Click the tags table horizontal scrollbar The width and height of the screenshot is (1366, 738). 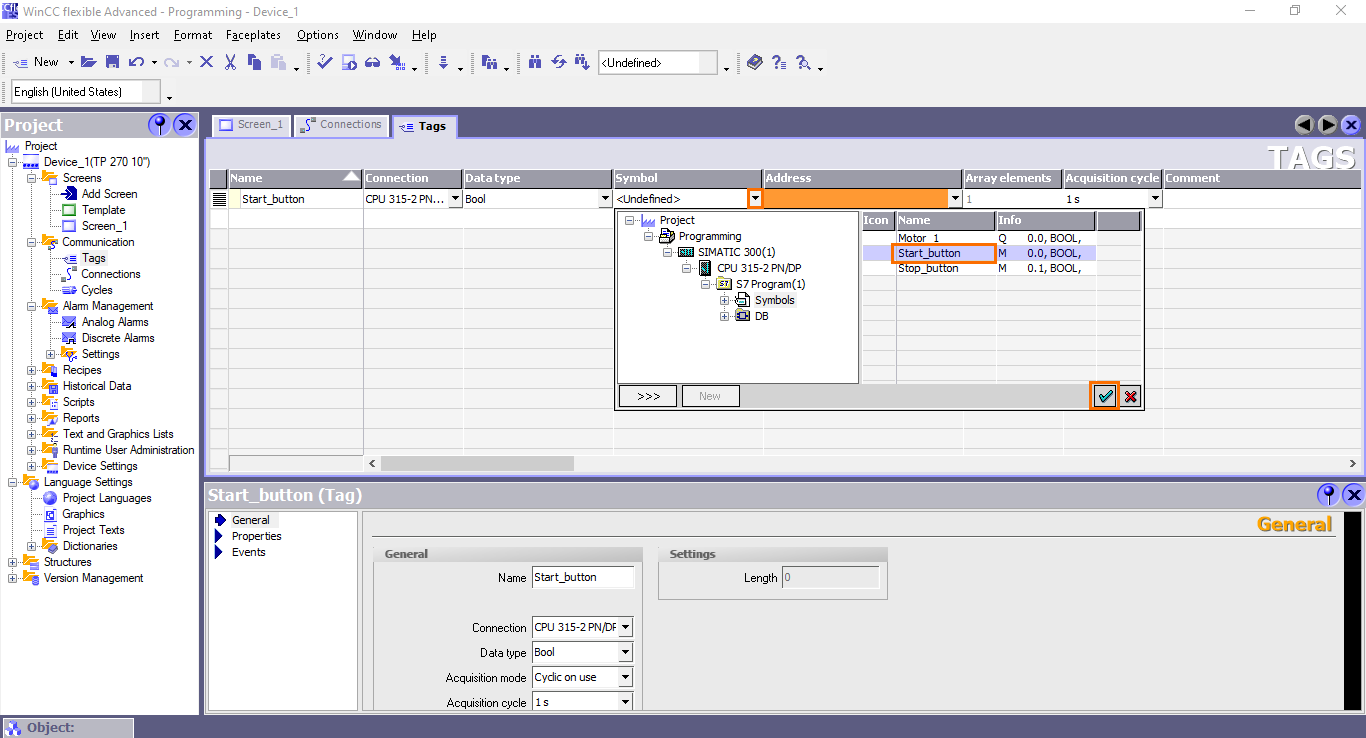[x=477, y=464]
